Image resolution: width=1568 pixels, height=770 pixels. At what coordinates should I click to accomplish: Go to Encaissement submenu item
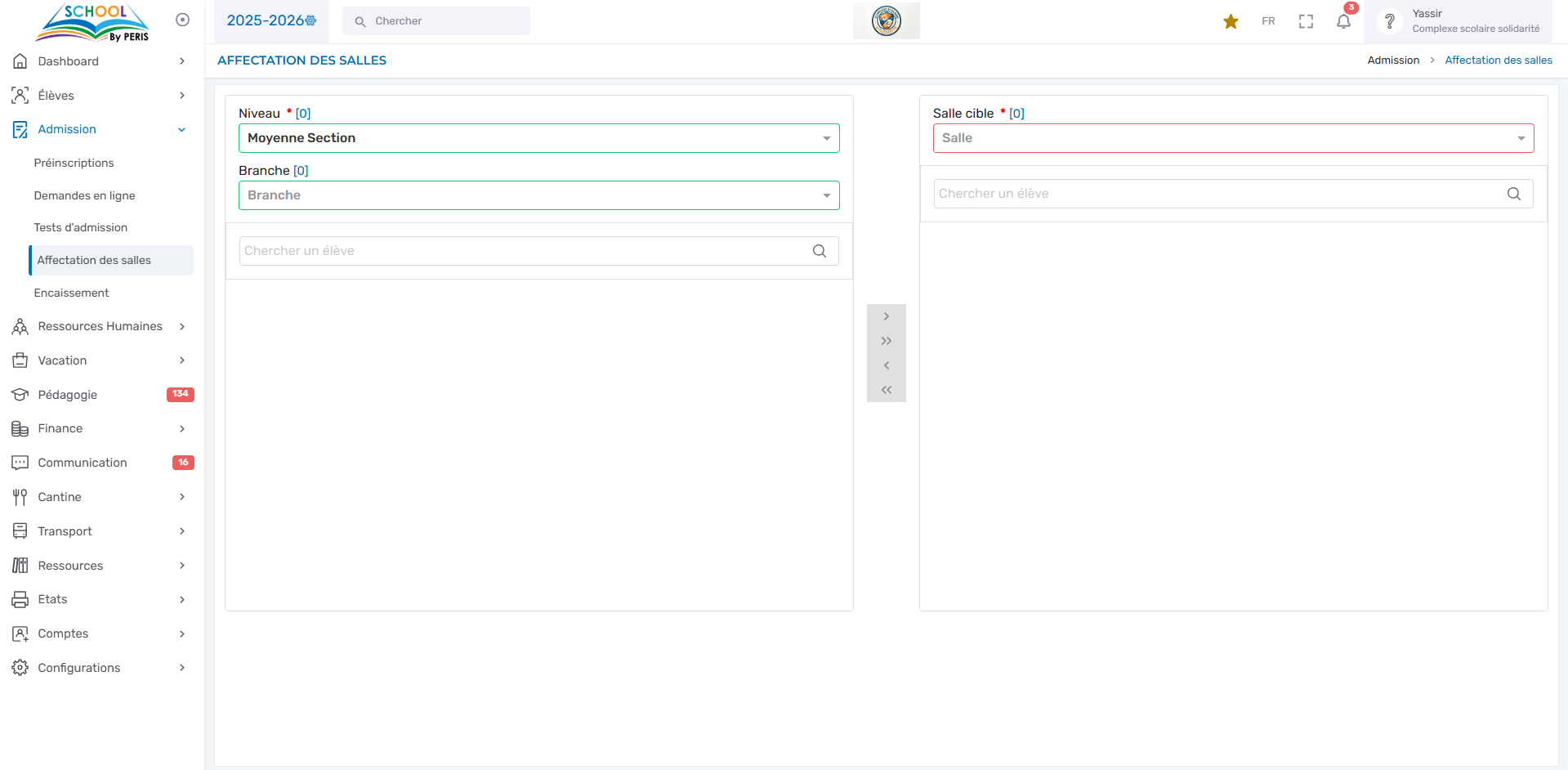72,293
